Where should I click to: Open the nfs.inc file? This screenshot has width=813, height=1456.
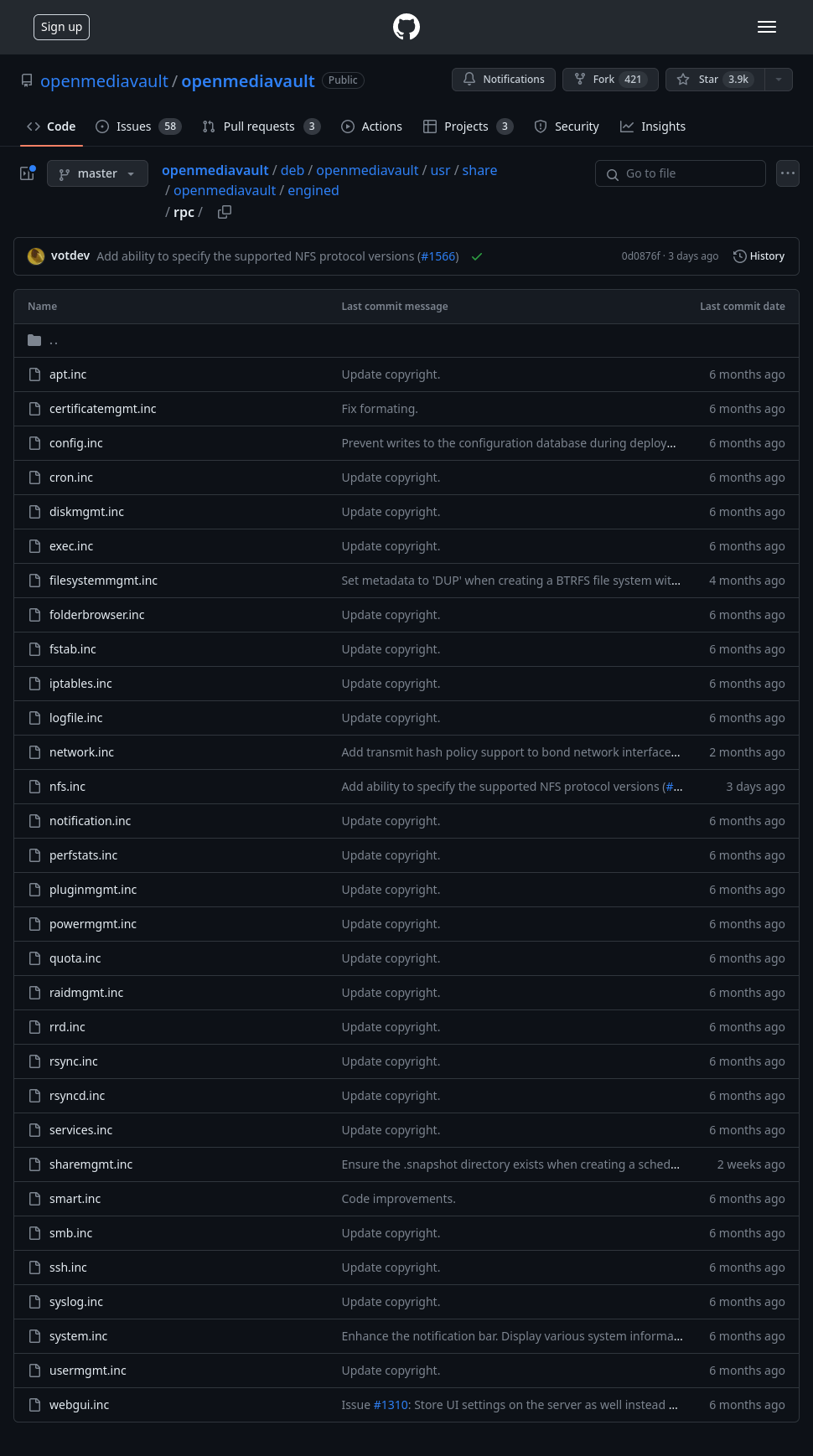(x=67, y=787)
